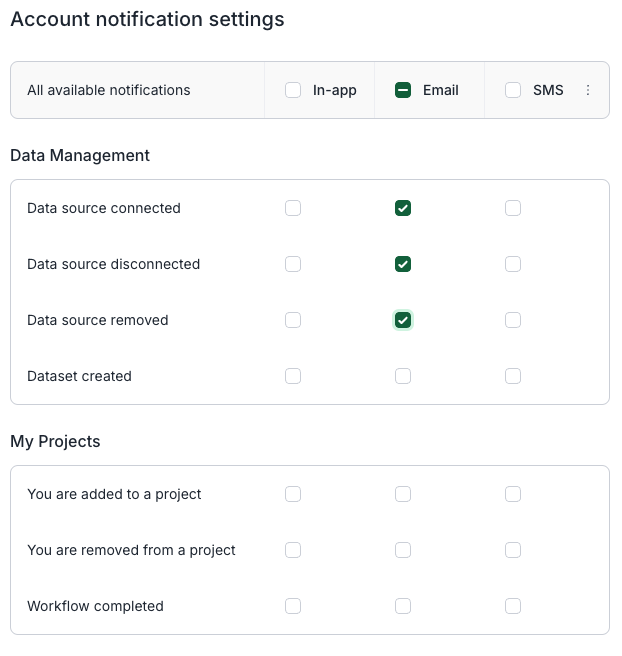Check In-app for Data source removed
This screenshot has width=622, height=656.
coord(293,320)
